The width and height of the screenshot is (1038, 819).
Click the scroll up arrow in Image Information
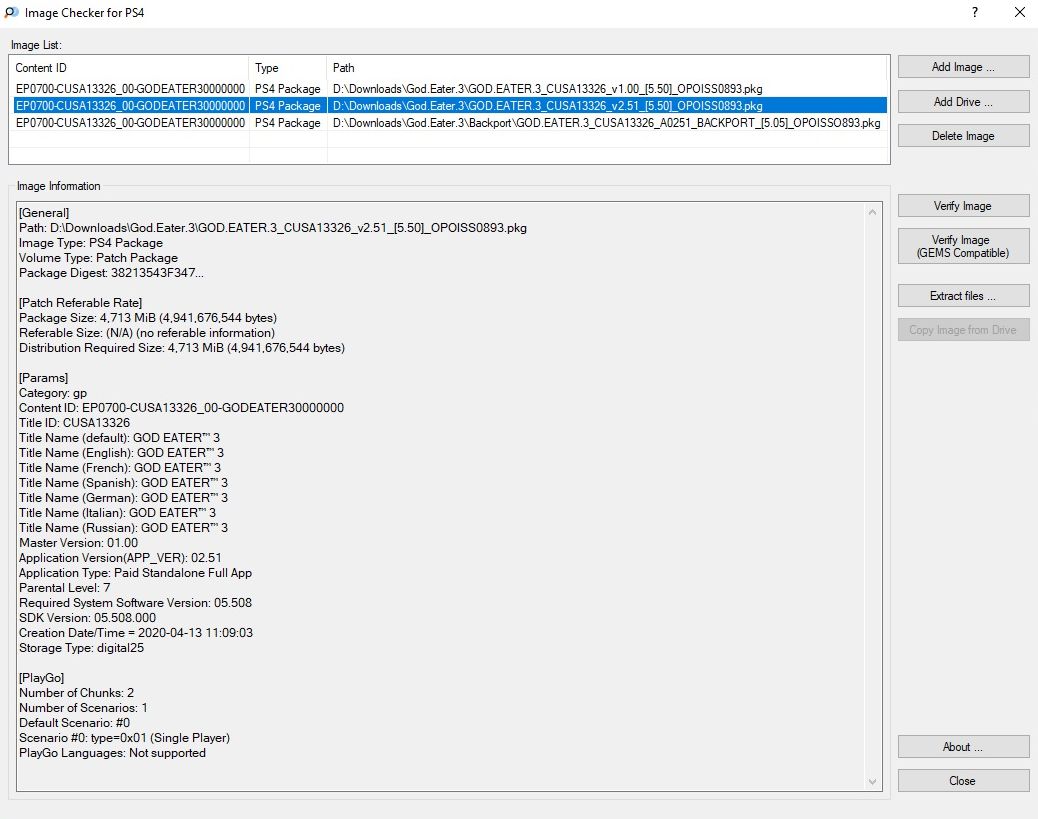click(x=873, y=212)
